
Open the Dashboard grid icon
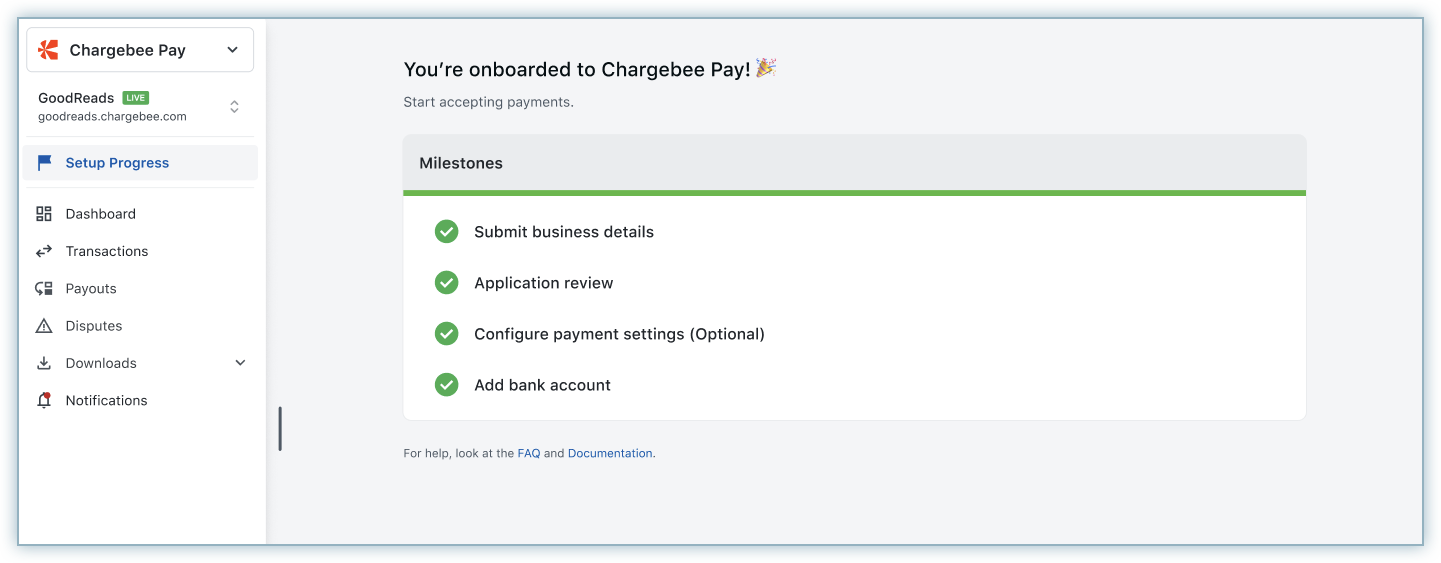point(44,214)
